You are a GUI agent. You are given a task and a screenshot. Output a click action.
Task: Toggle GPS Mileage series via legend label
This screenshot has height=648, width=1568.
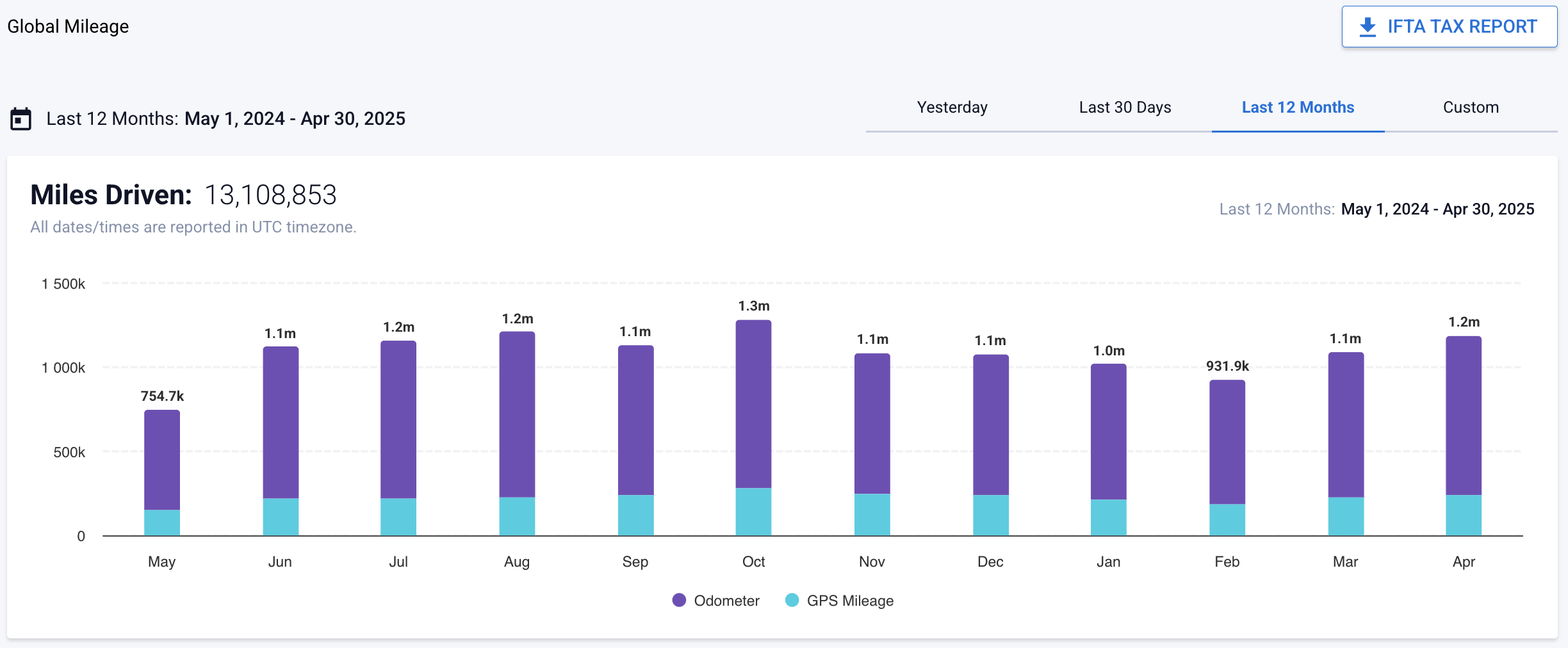pyautogui.click(x=849, y=601)
